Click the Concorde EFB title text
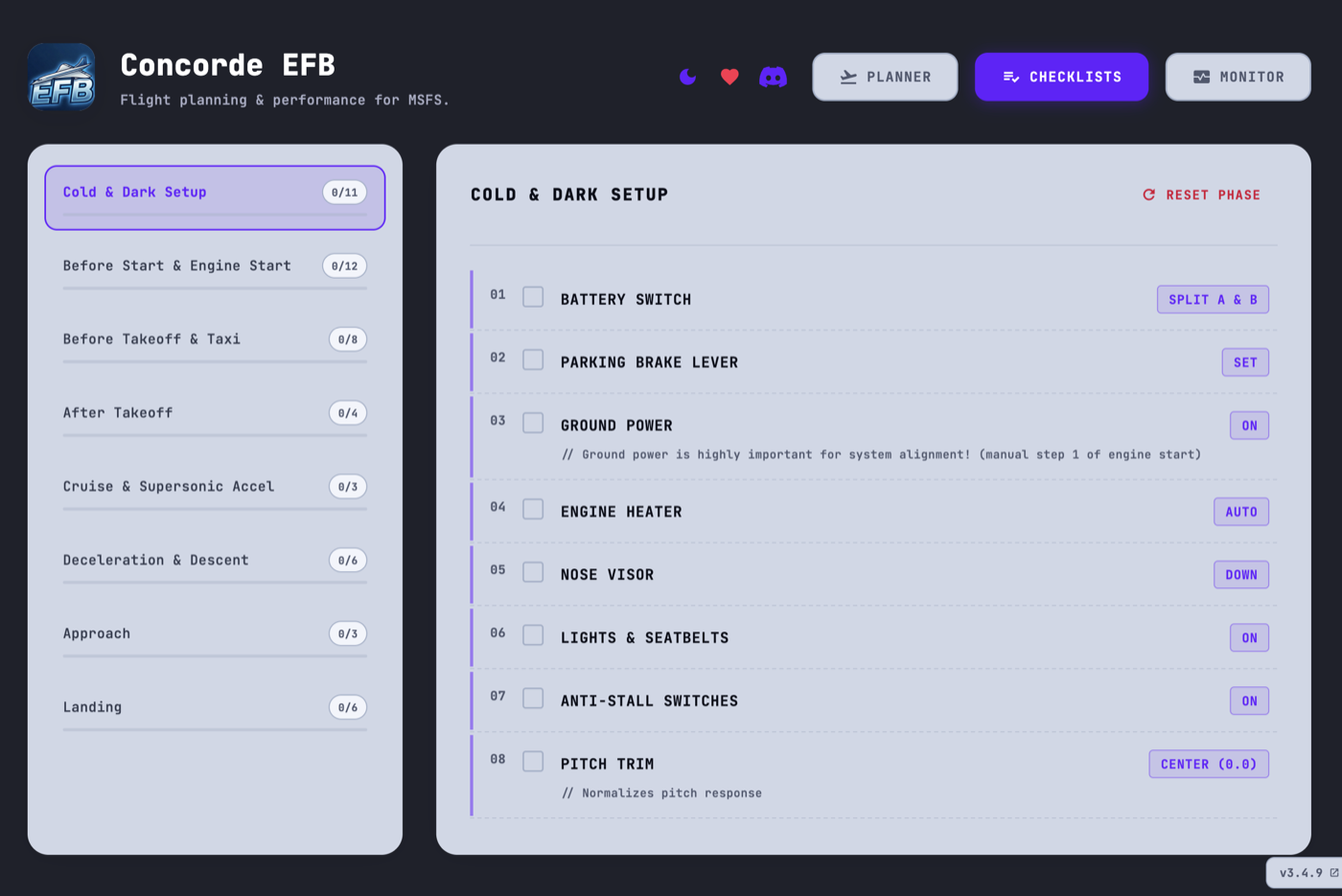The width and height of the screenshot is (1342, 896). pyautogui.click(x=227, y=65)
